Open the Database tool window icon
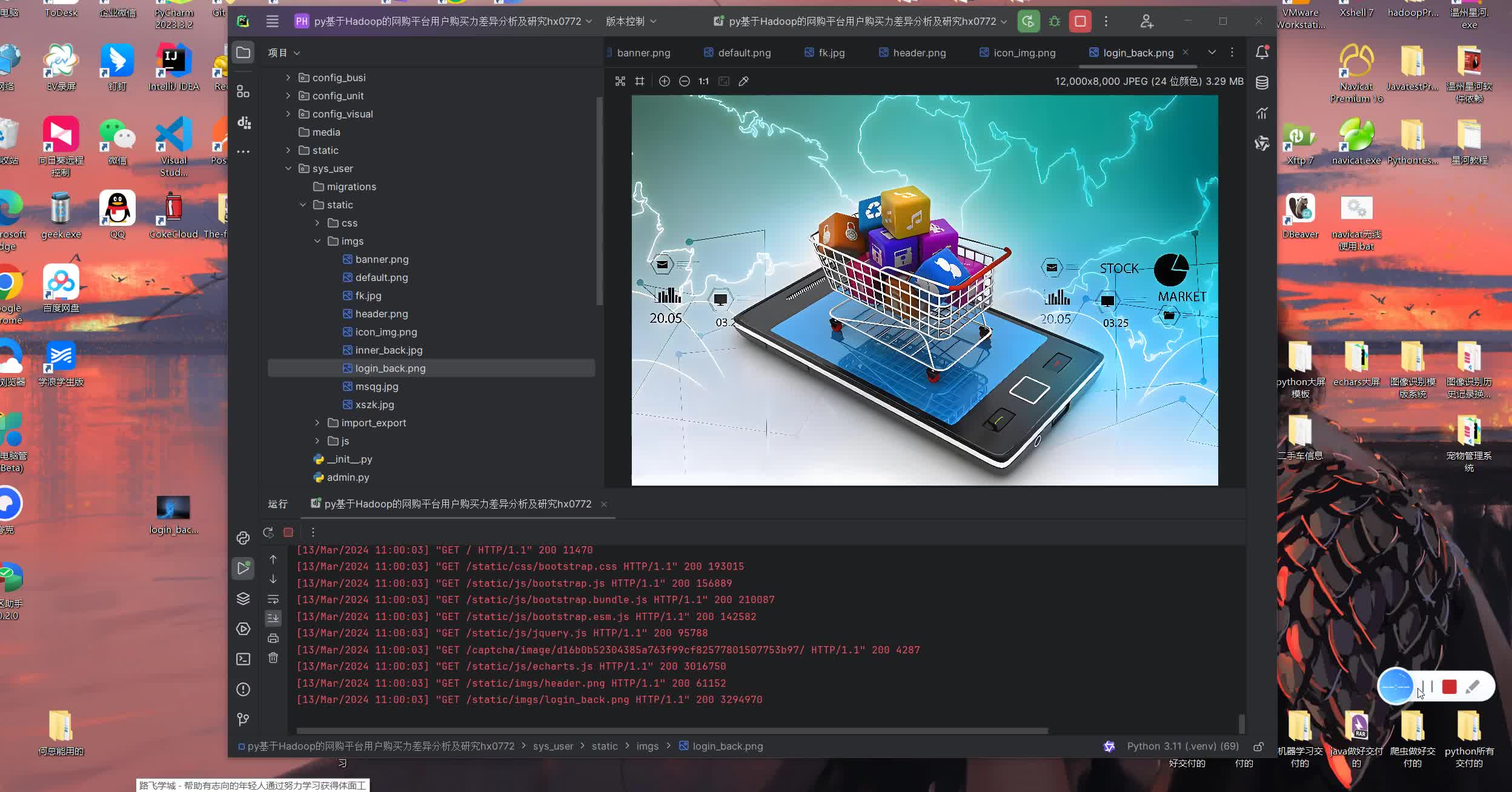Viewport: 1512px width, 792px height. click(1262, 83)
